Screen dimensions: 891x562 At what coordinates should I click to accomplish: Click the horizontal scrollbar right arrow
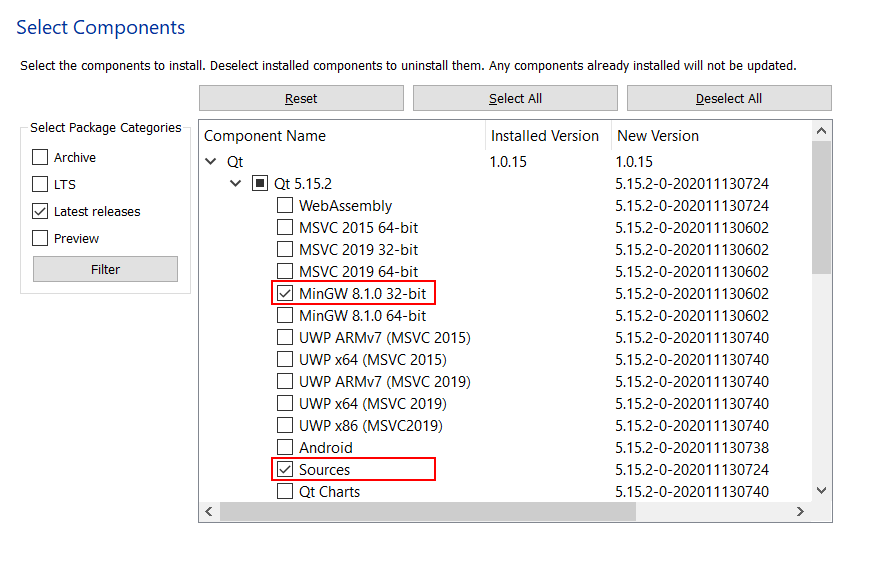click(800, 511)
